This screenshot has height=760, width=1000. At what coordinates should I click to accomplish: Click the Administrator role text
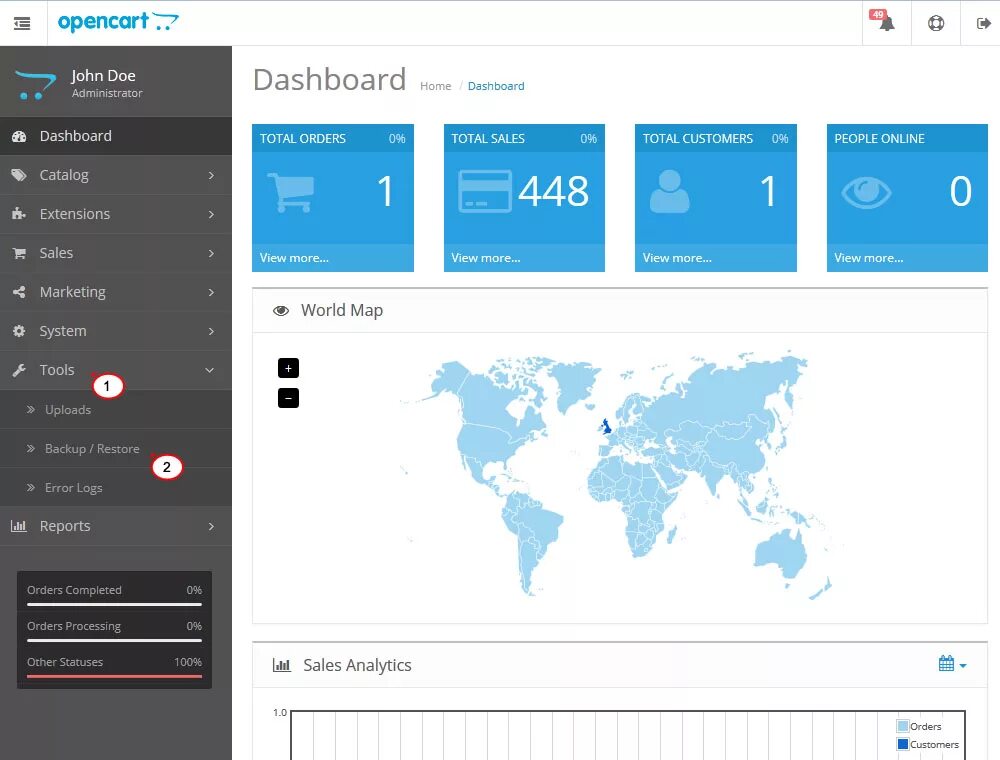[x=107, y=93]
